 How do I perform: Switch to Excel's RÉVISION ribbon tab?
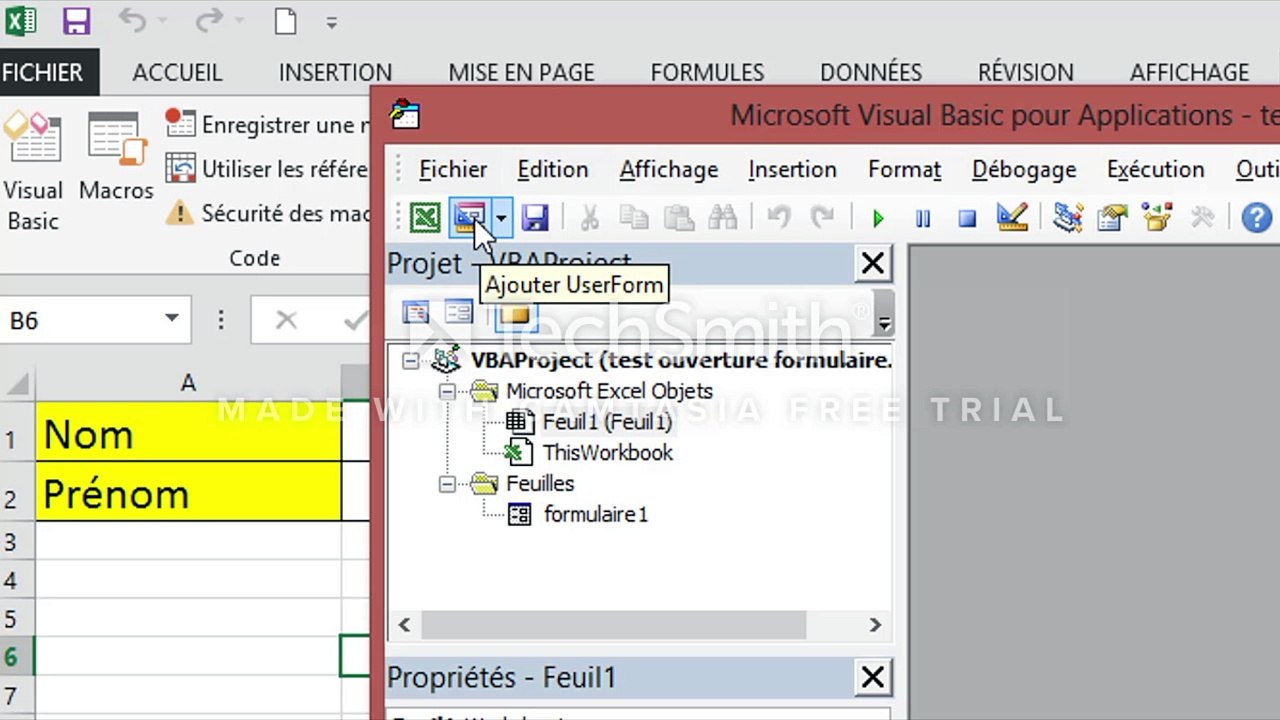pos(1025,73)
